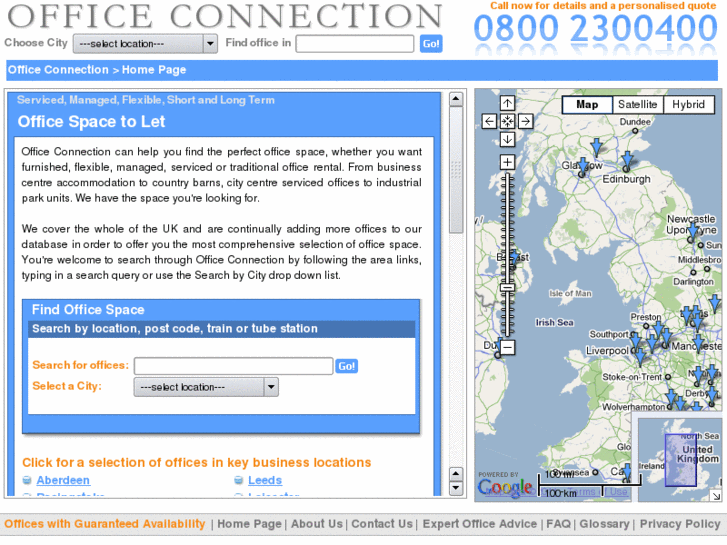Click the scrollbar down arrow at bottom
727x545 pixels.
[456, 487]
